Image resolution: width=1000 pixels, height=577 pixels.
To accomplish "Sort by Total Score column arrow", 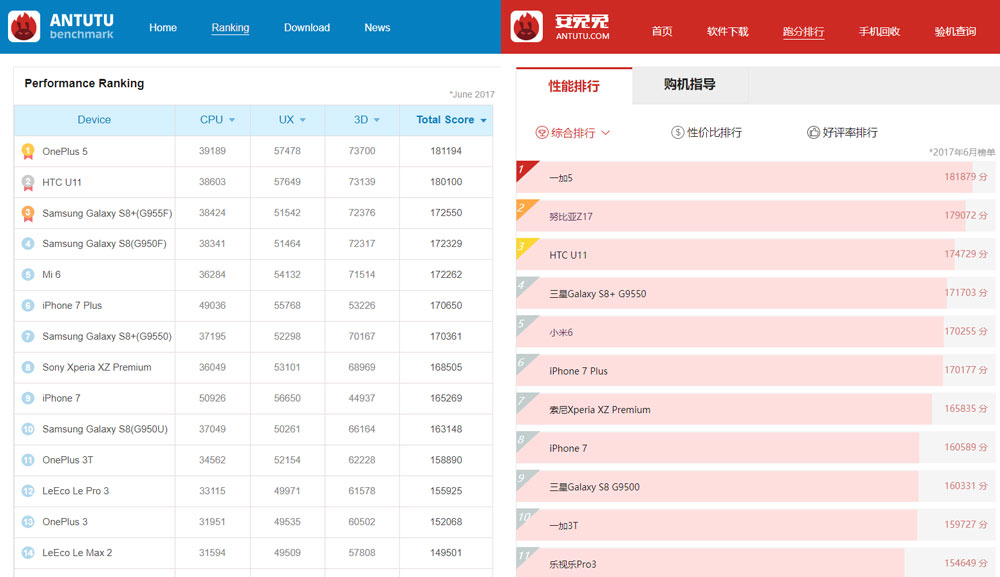I will 484,120.
